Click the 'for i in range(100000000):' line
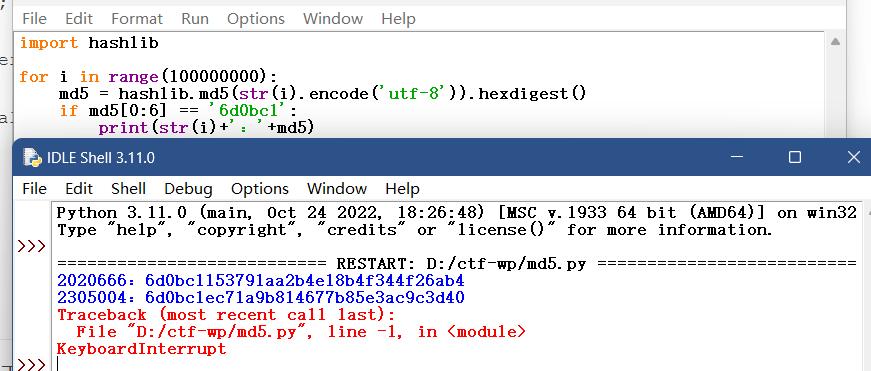This screenshot has width=871, height=371. coord(148,76)
